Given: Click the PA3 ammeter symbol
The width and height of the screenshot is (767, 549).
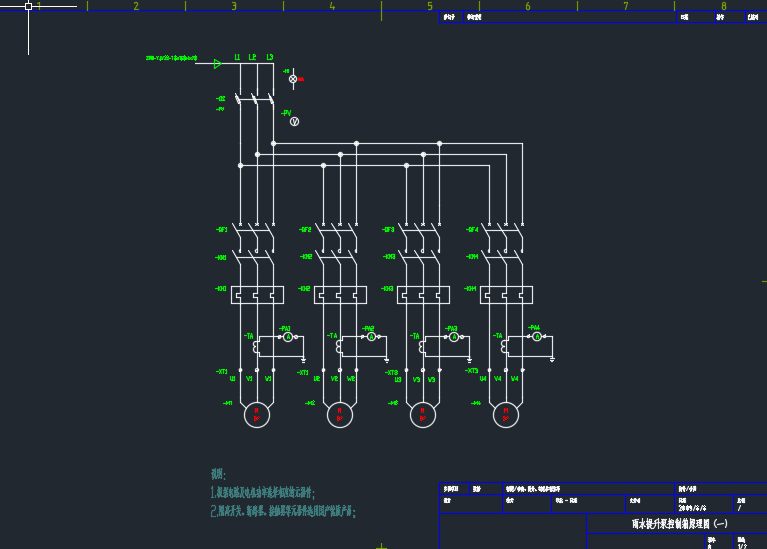Looking at the screenshot, I should 453,337.
